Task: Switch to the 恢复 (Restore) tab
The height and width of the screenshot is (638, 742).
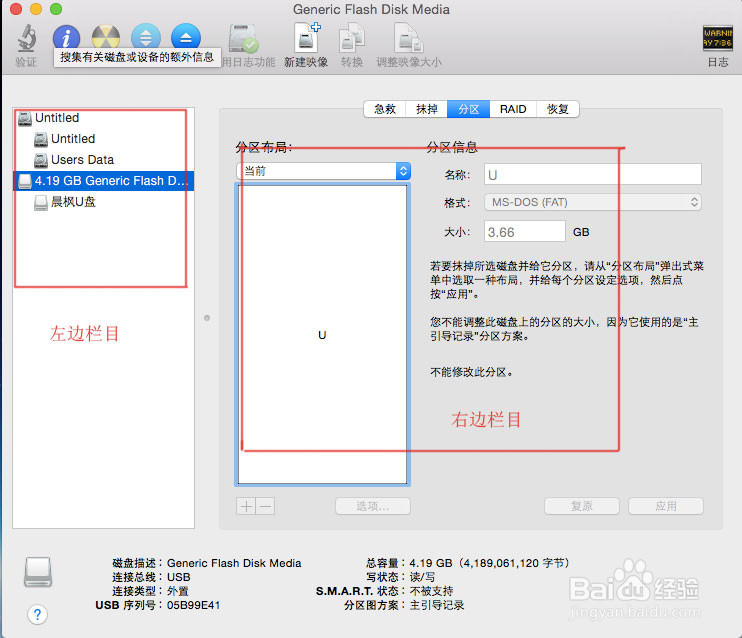Action: 557,109
